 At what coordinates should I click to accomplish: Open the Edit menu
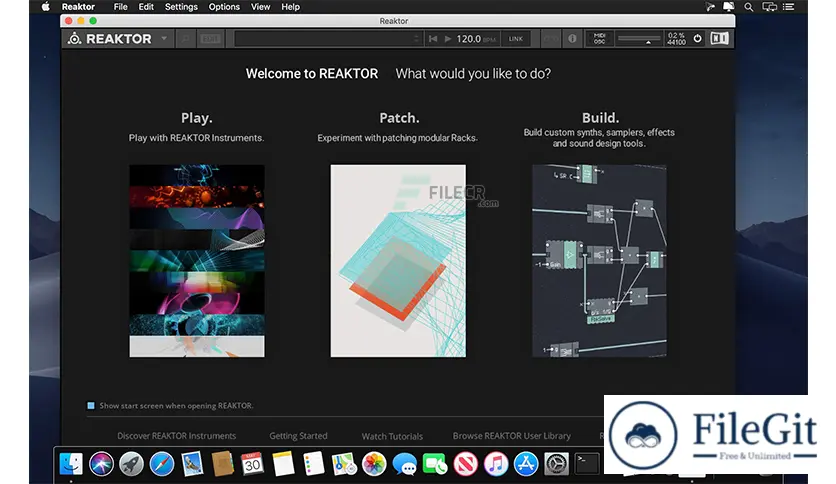pyautogui.click(x=146, y=7)
